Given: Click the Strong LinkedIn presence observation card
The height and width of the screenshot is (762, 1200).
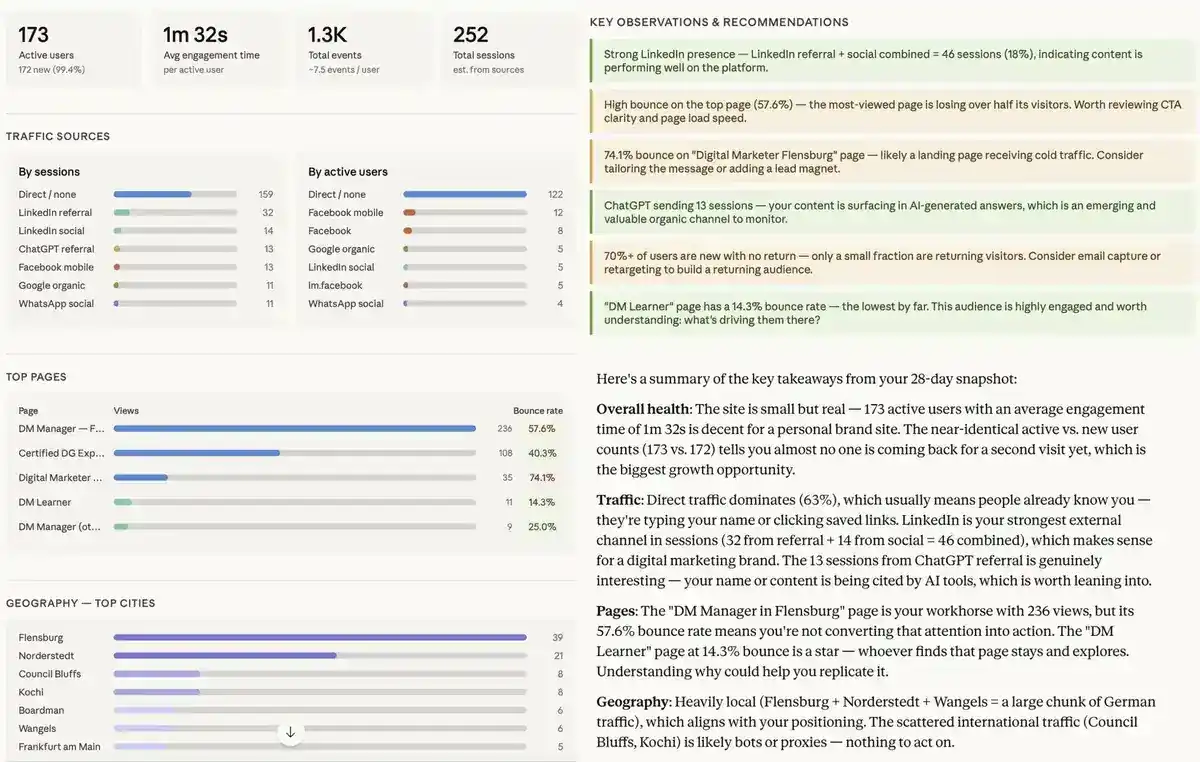Looking at the screenshot, I should coord(894,61).
